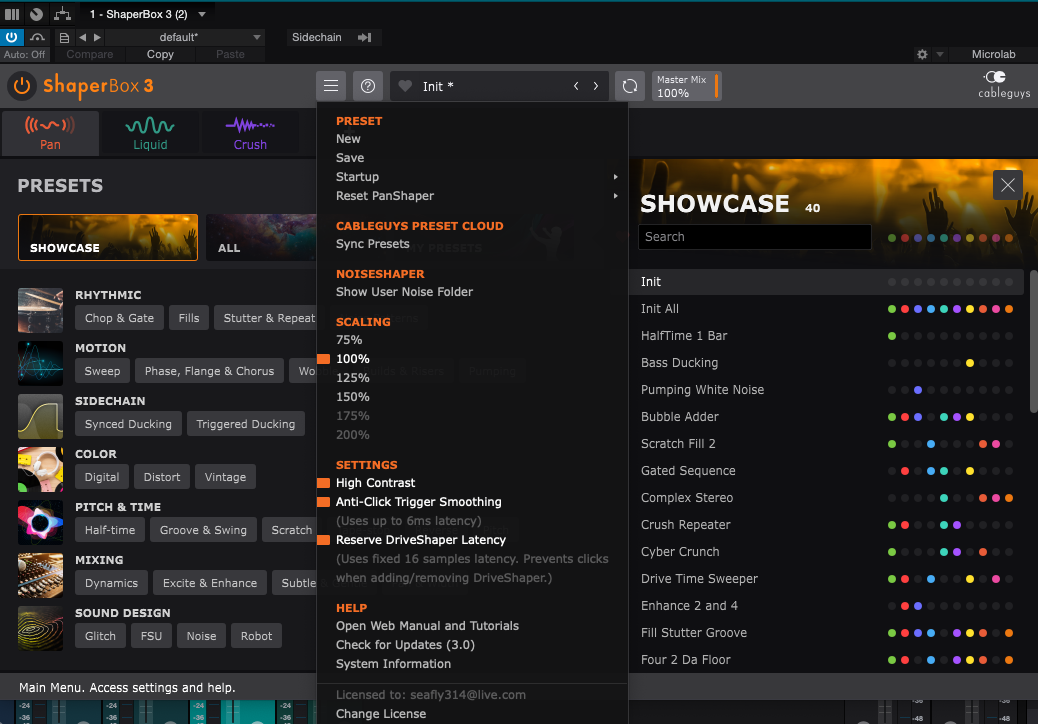Screen dimensions: 1038x724
Task: Close the Showcase preset browser
Action: click(1008, 185)
